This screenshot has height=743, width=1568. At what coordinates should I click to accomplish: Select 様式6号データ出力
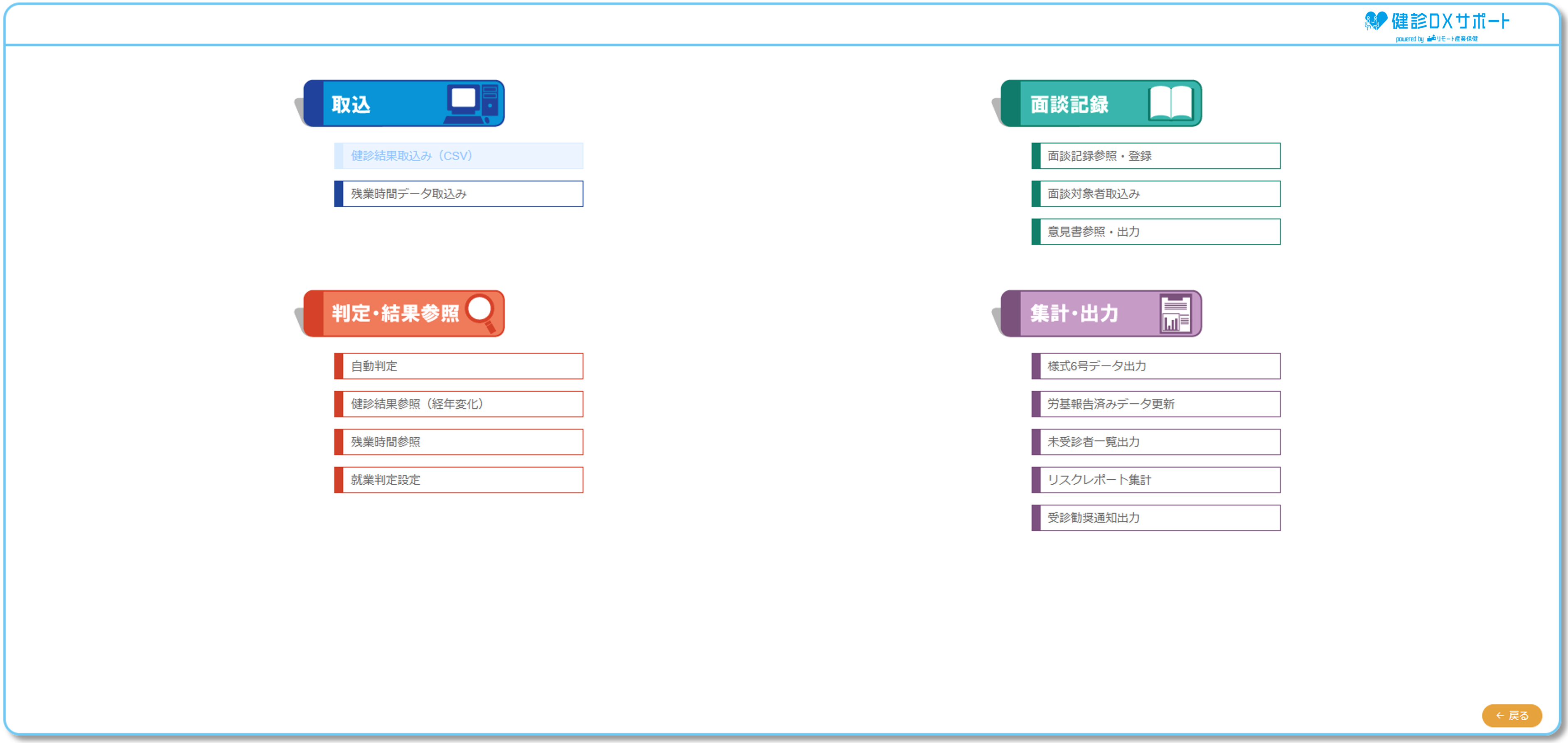coord(1155,366)
